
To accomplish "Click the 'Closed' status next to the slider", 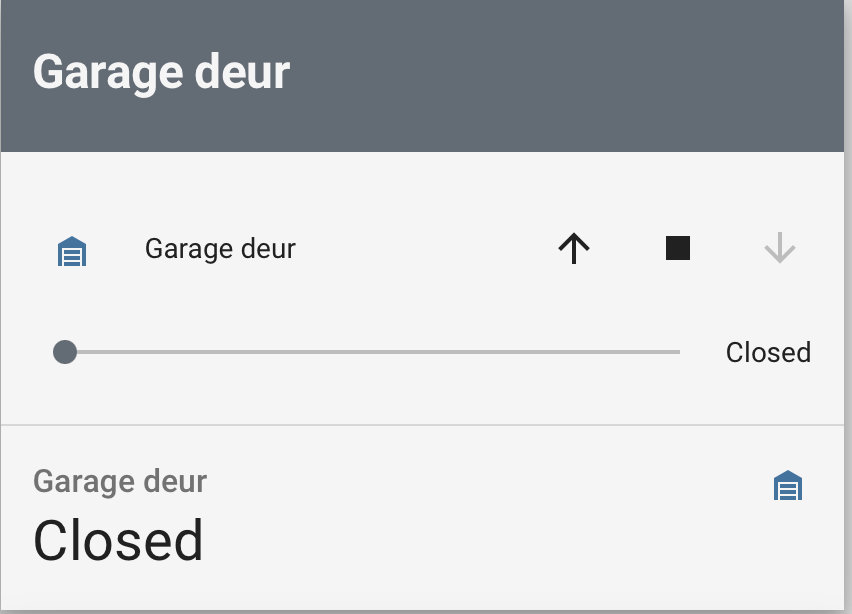I will 768,352.
